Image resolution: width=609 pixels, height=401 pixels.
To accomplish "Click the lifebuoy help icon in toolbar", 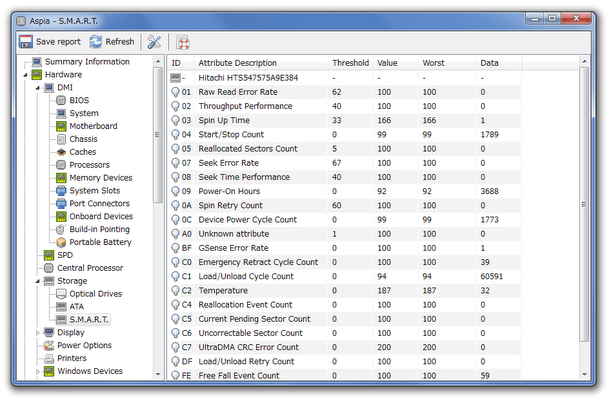I will click(x=183, y=42).
